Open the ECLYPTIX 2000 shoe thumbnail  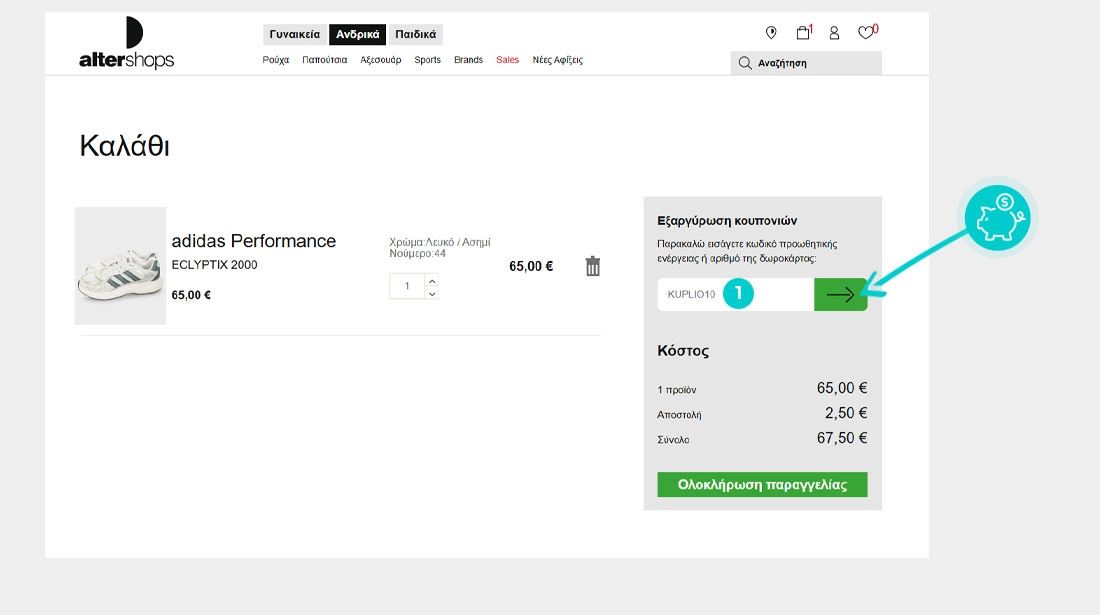(120, 266)
